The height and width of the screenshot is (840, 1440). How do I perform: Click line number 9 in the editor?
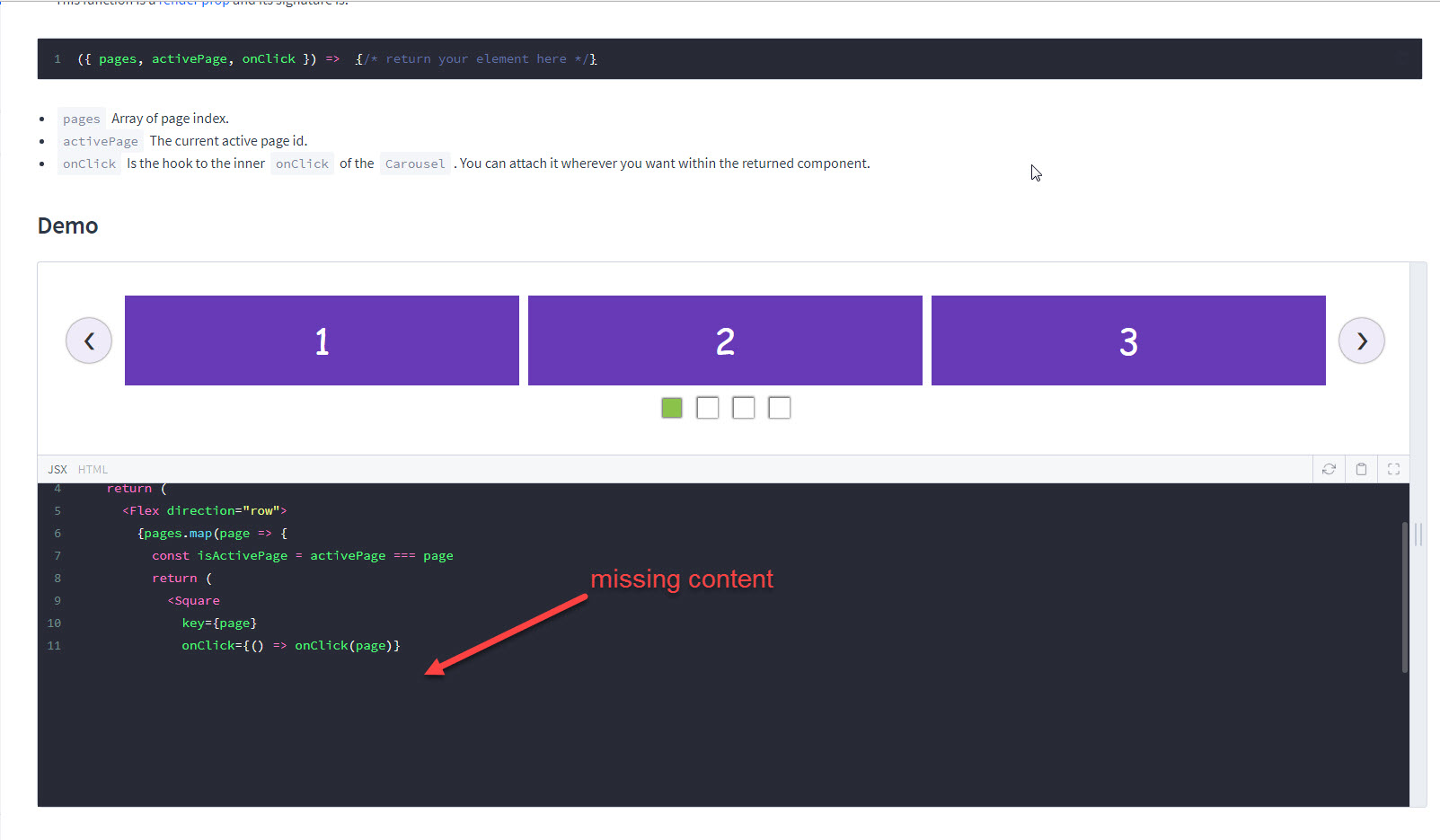pyautogui.click(x=57, y=600)
